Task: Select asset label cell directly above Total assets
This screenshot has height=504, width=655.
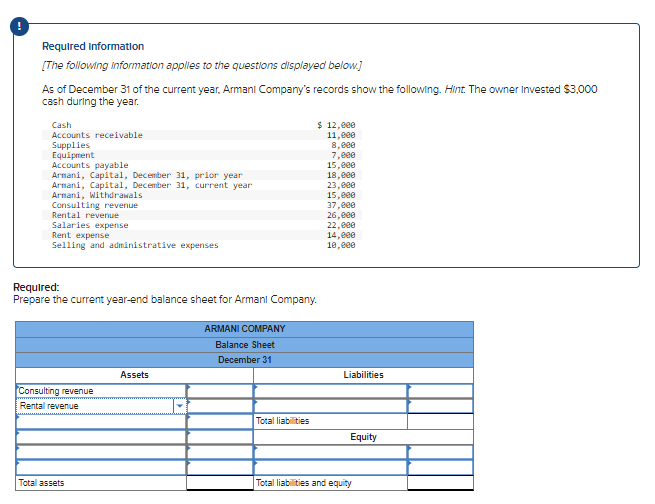Action: 101,468
